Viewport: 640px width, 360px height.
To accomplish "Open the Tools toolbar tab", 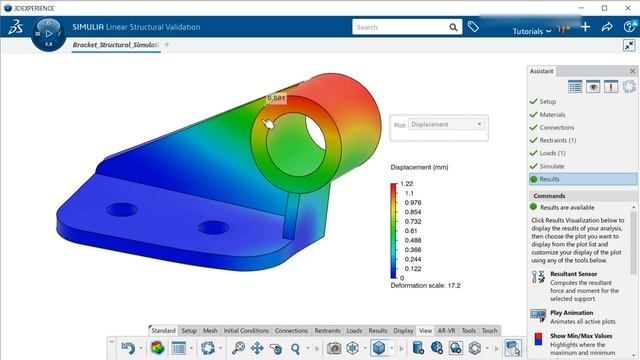I will click(469, 331).
